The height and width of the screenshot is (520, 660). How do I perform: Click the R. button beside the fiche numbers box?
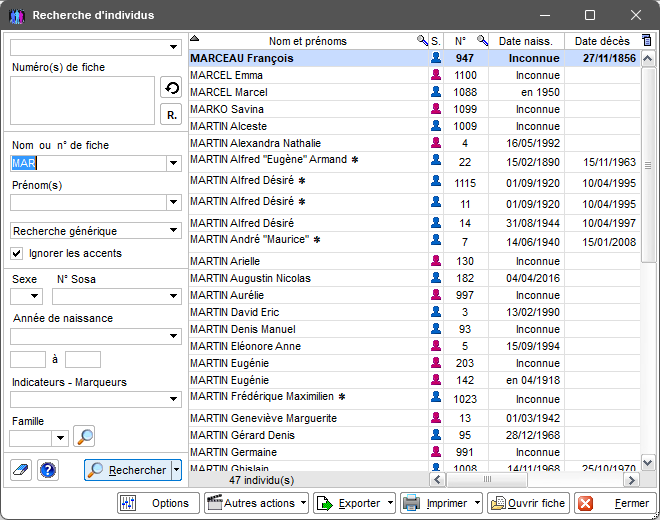[171, 115]
